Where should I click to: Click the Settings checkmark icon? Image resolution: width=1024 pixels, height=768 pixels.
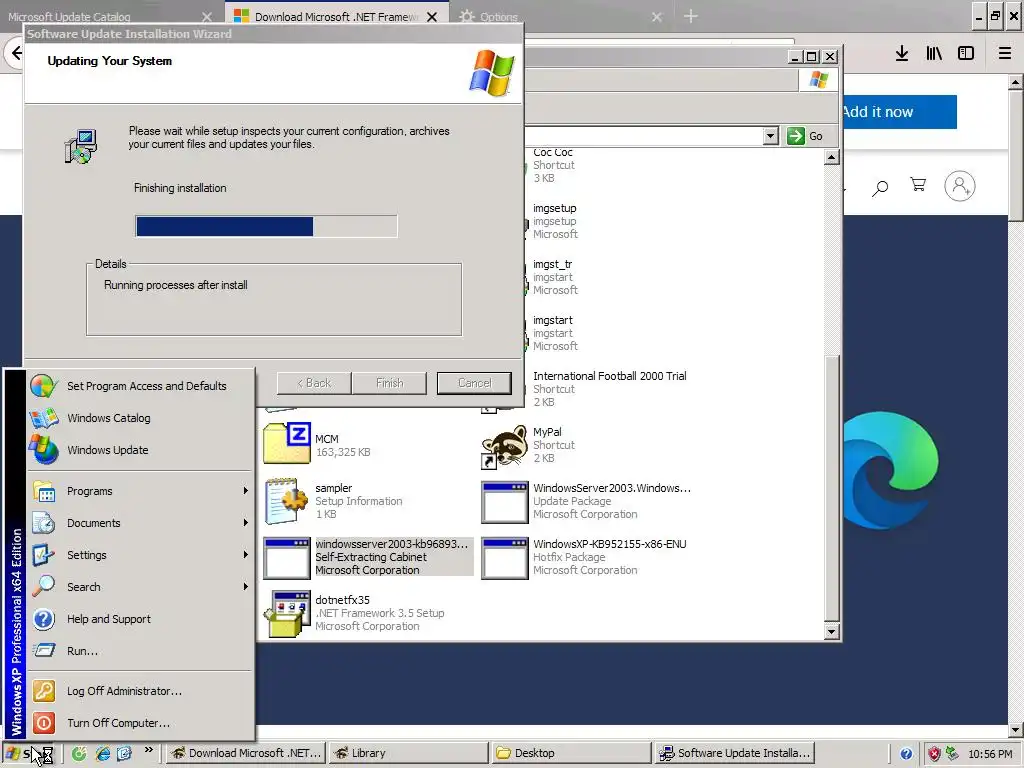[x=44, y=555]
